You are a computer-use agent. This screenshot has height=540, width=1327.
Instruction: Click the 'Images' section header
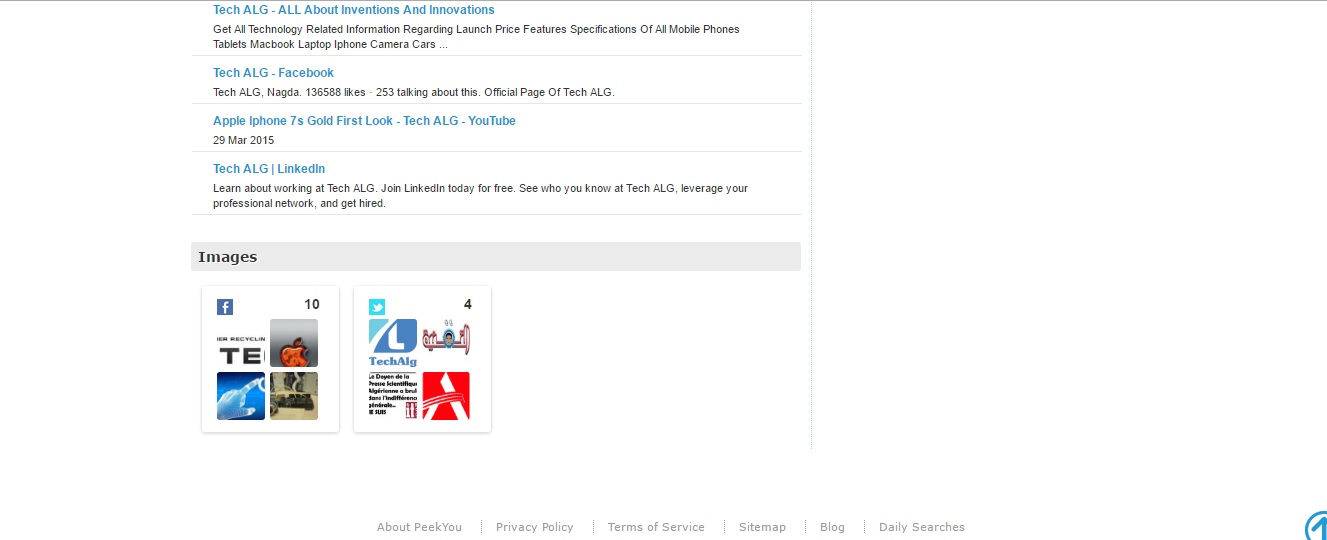(x=496, y=256)
